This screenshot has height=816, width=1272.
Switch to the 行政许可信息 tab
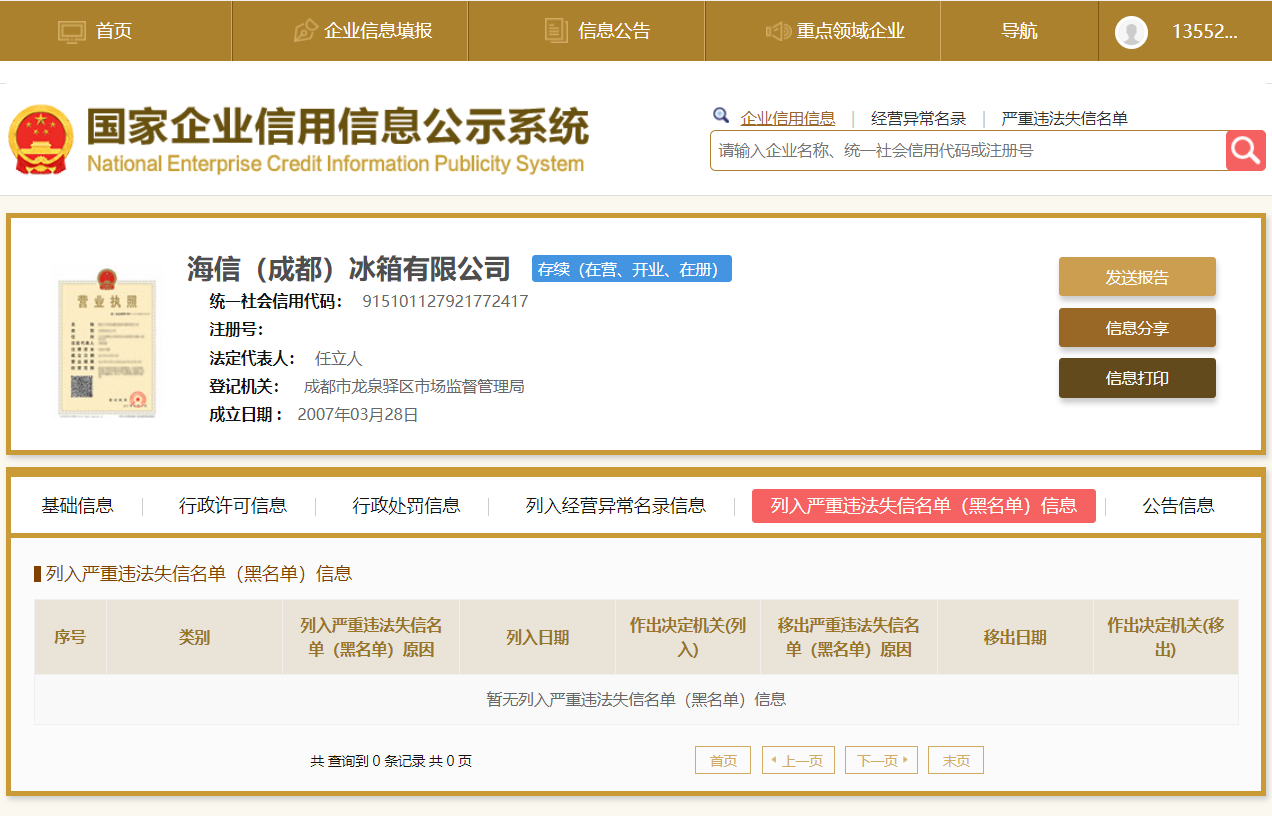[233, 506]
